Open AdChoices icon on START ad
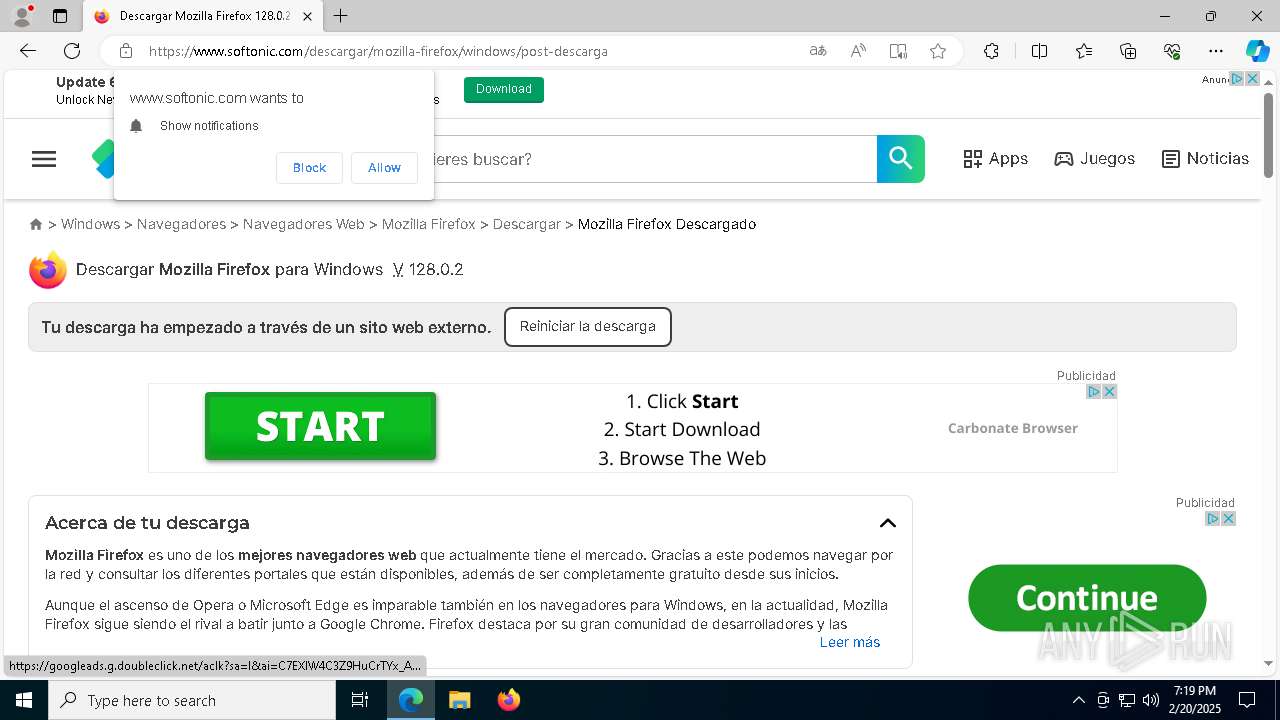Viewport: 1280px width, 720px height. coord(1094,392)
